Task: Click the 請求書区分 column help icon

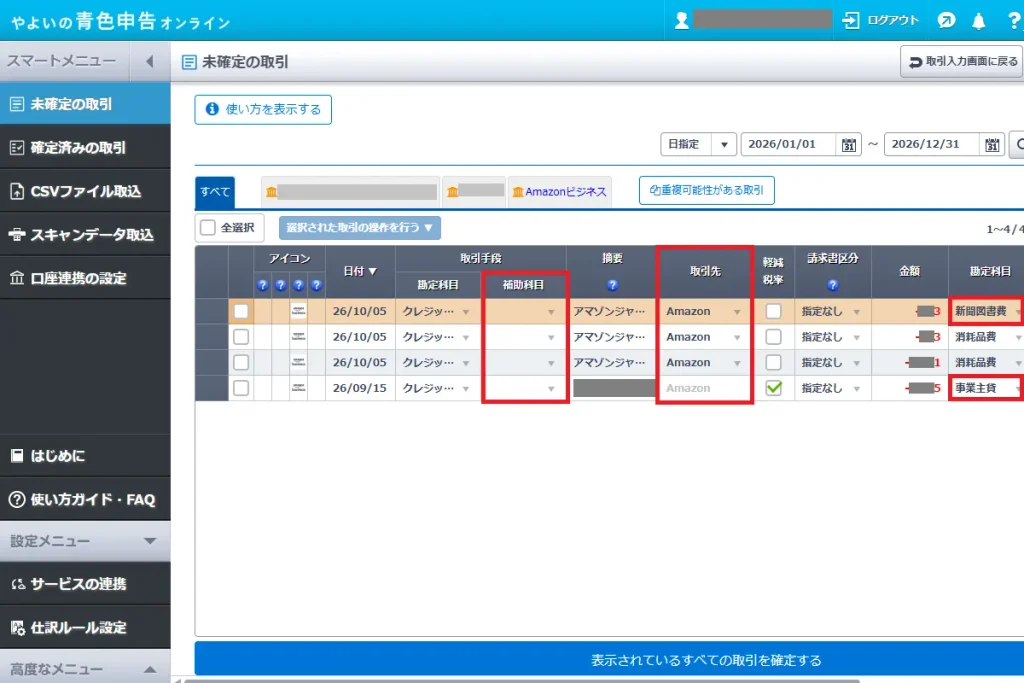Action: 832,285
